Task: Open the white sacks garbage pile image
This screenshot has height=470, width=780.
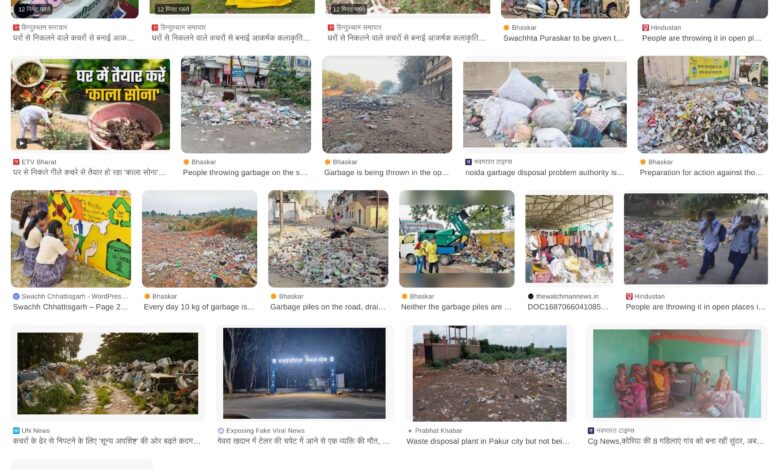Action: [545, 104]
